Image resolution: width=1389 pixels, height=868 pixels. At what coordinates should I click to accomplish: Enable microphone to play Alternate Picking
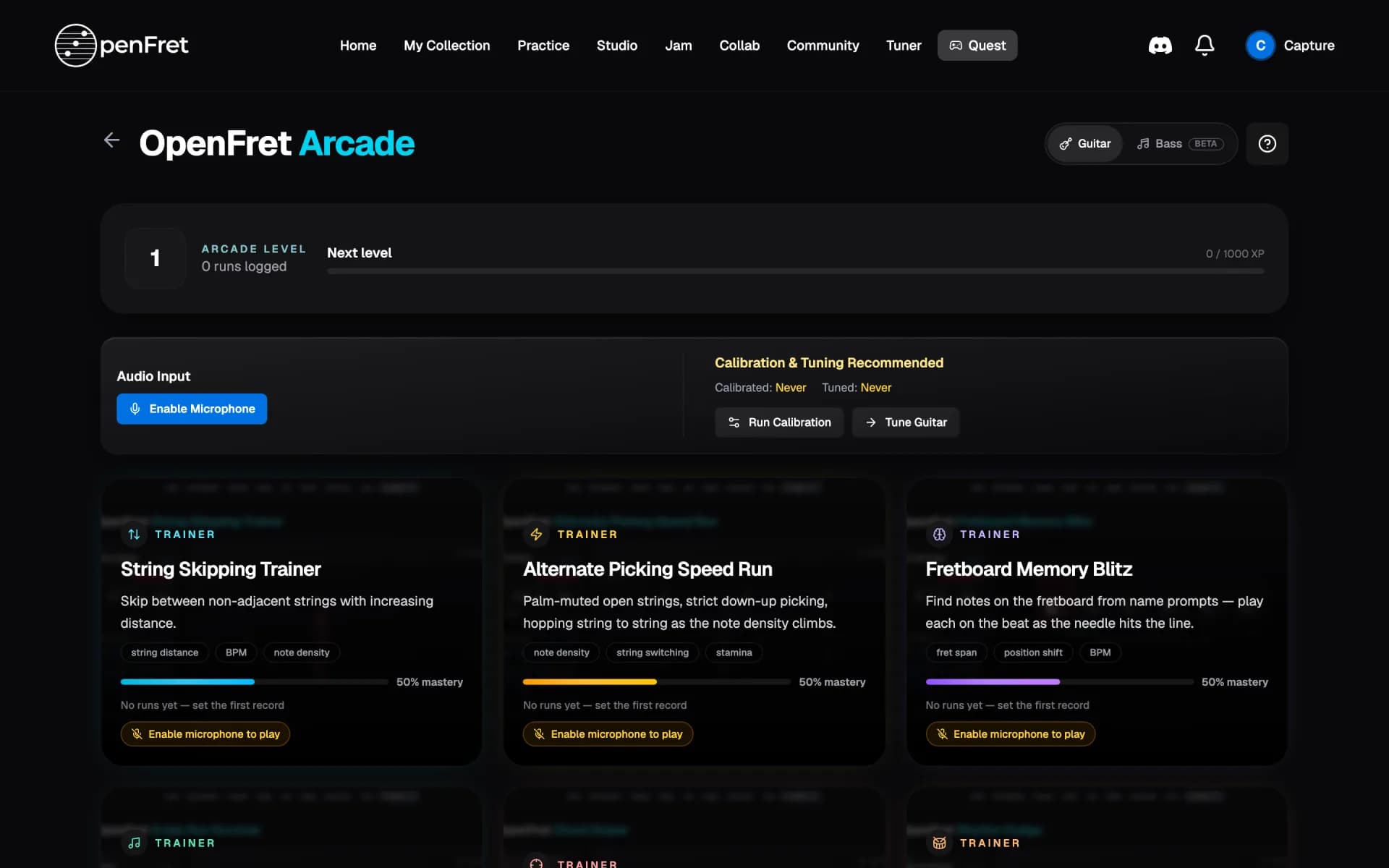[x=608, y=734]
